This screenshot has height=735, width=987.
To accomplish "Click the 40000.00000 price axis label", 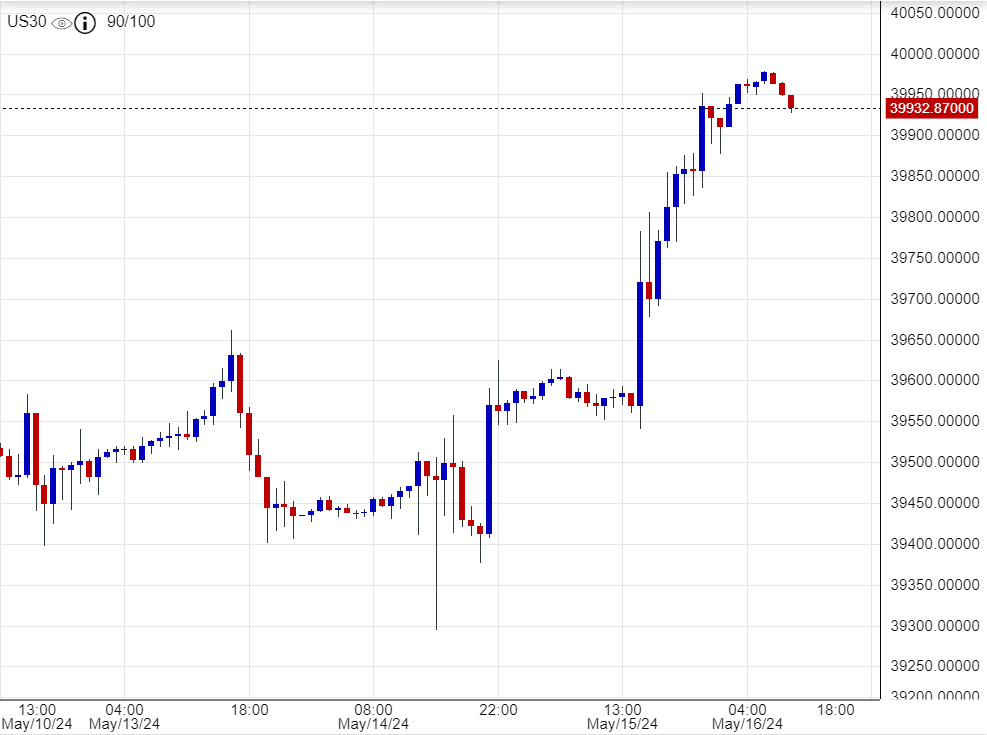I will pos(934,53).
